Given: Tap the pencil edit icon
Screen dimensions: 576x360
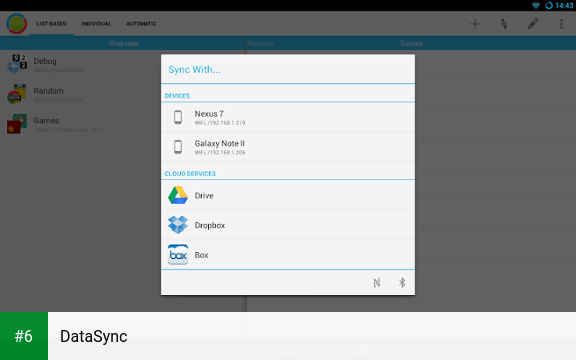Looking at the screenshot, I should pyautogui.click(x=533, y=24).
